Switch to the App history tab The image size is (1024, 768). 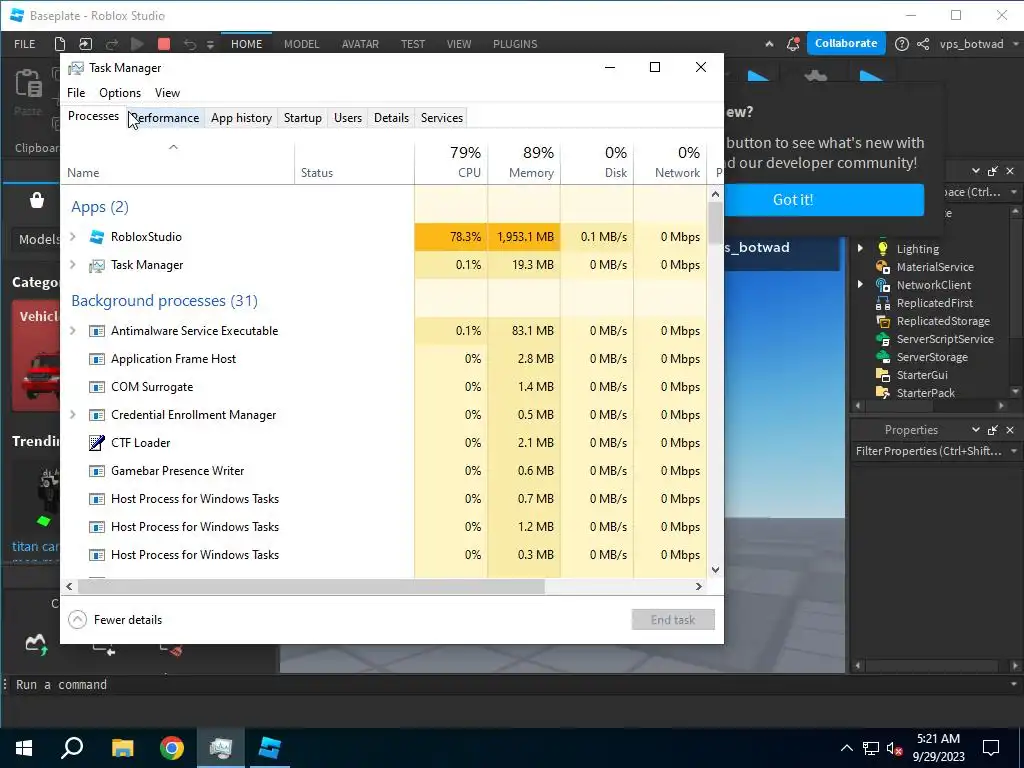tap(241, 118)
